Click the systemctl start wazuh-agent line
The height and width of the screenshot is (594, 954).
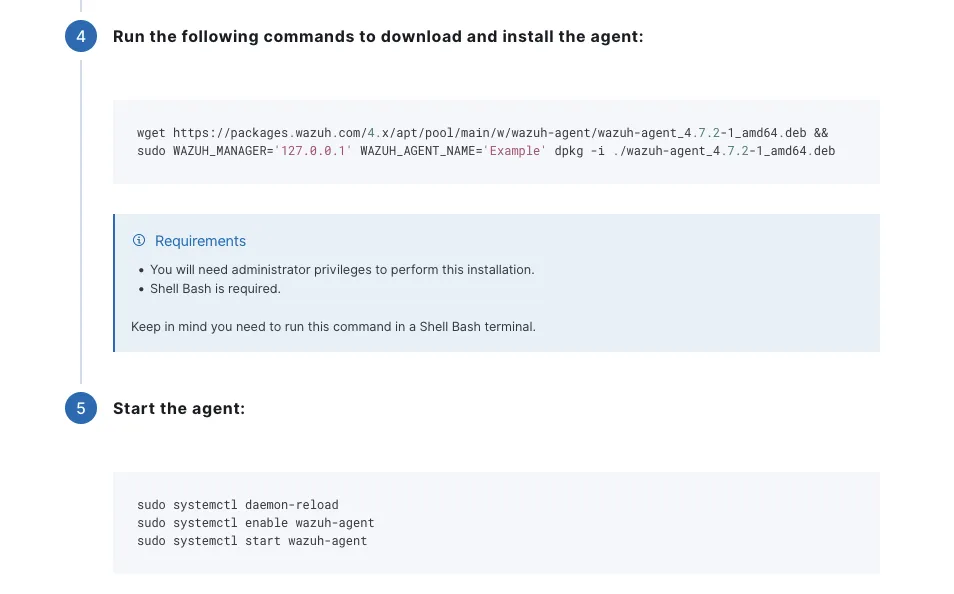tap(252, 541)
